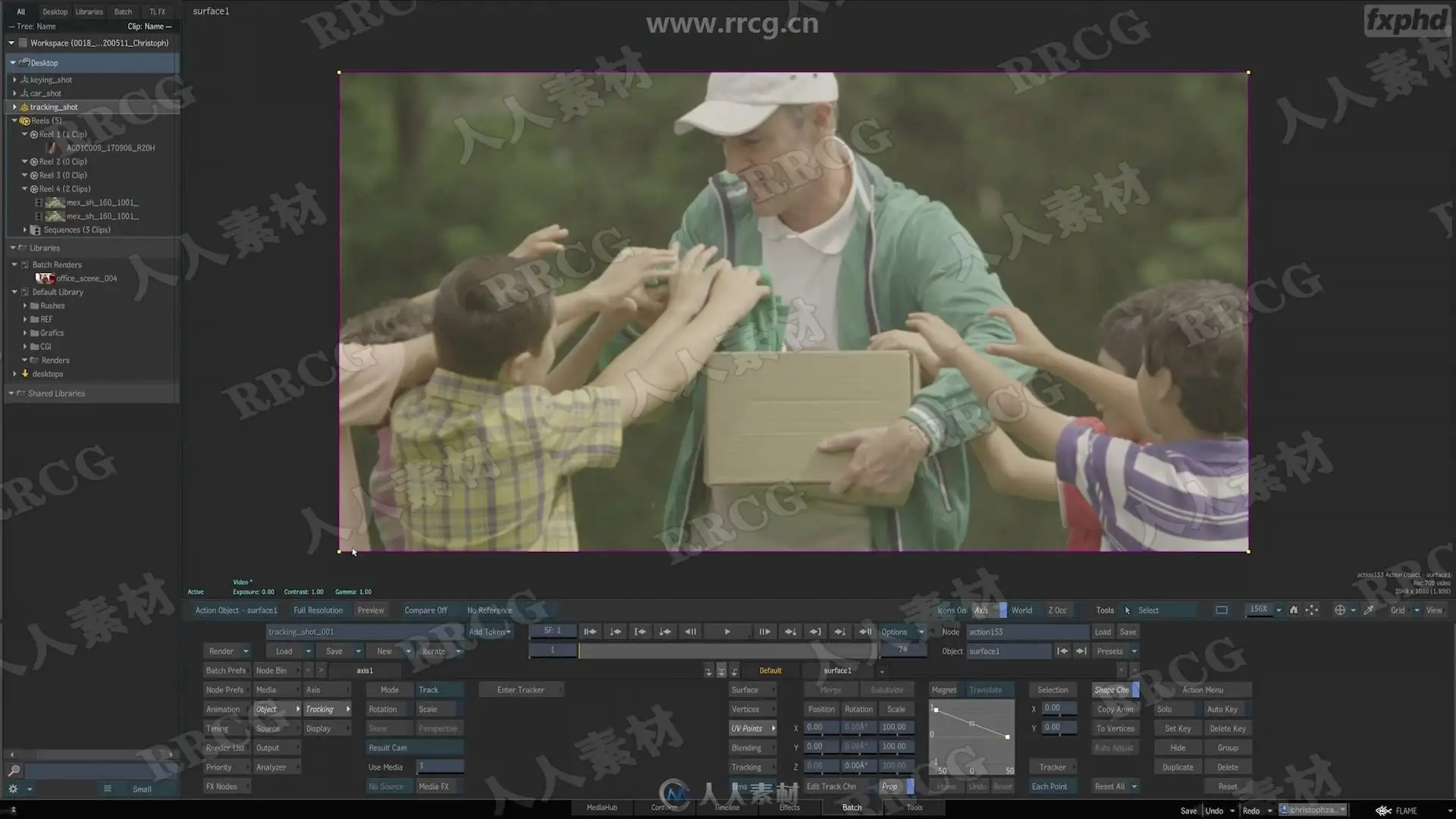Step forward one frame

[764, 632]
